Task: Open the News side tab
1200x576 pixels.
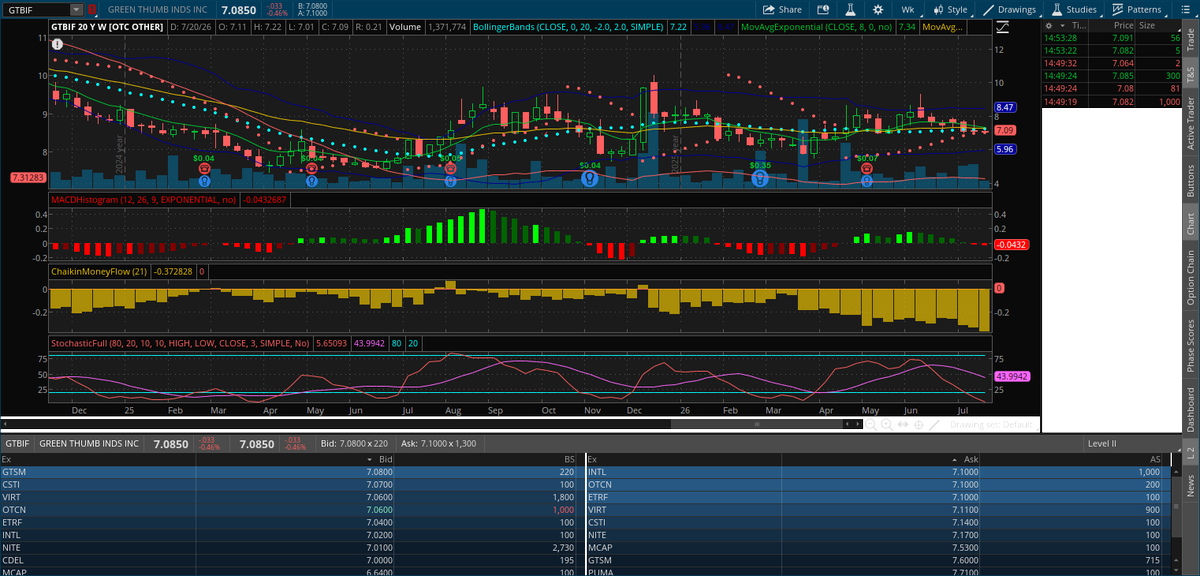Action: [x=1190, y=485]
